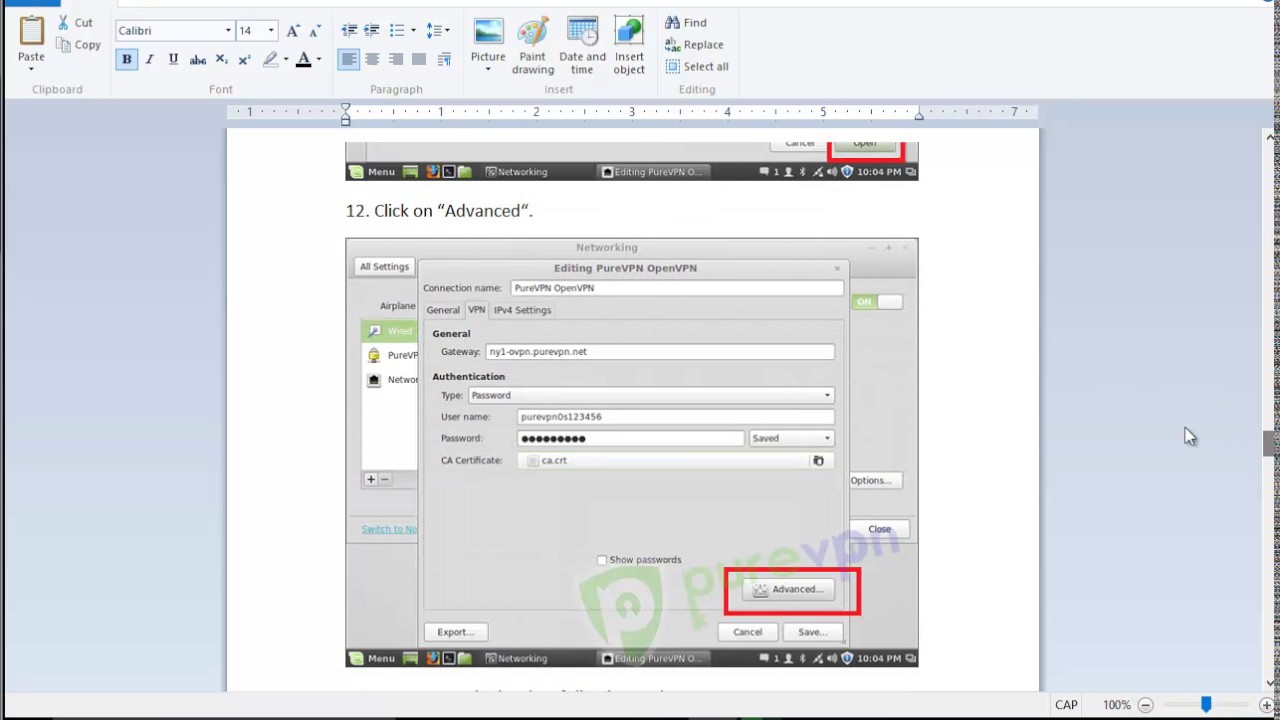
Task: Click the CAP indicator in the status bar
Action: point(1066,705)
